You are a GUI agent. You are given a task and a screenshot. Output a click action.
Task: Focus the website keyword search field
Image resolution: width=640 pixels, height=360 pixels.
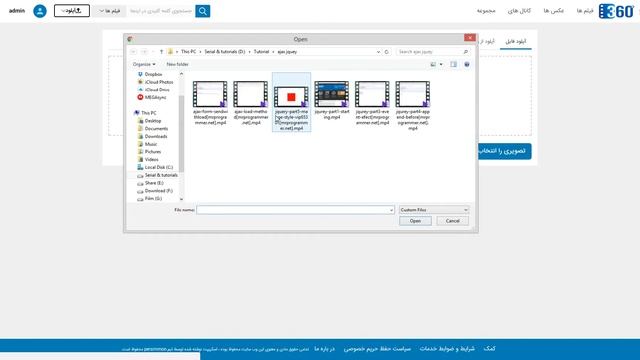[x=160, y=11]
